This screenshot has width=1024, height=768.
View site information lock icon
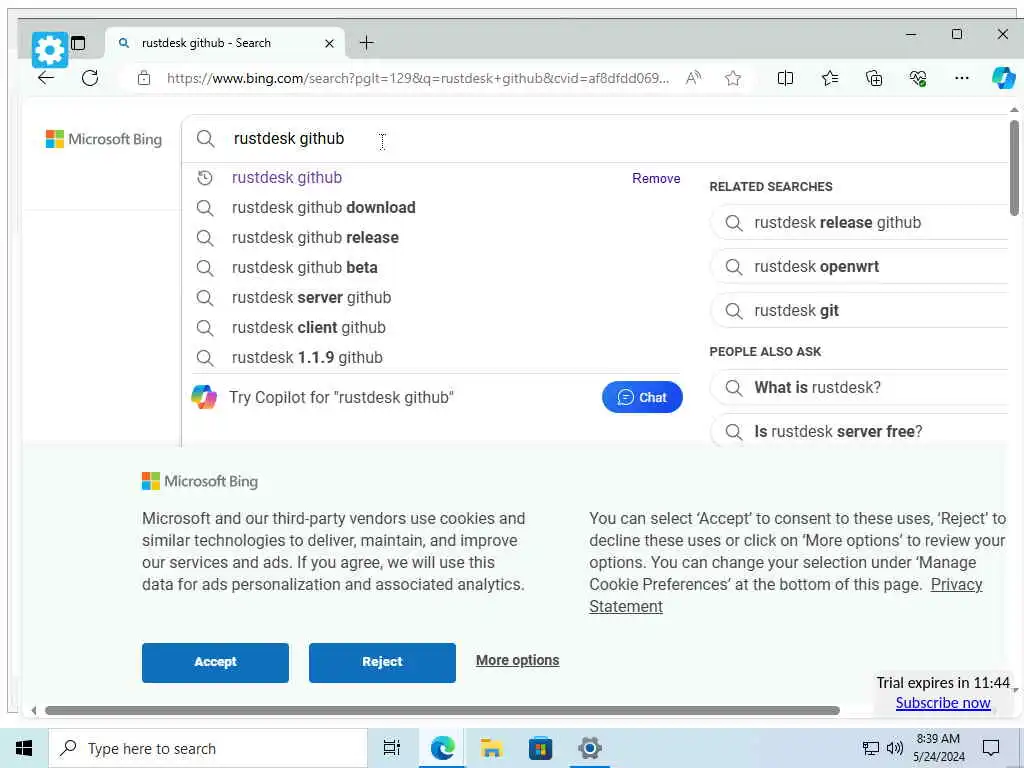pyautogui.click(x=144, y=78)
